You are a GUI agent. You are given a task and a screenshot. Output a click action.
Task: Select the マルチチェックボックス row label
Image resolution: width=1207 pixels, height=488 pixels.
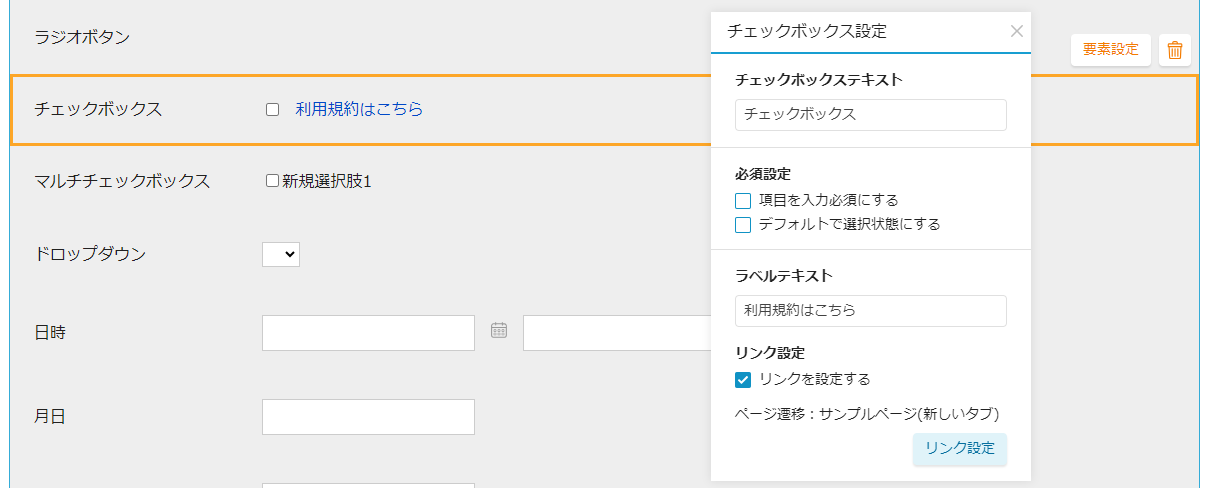[122, 181]
